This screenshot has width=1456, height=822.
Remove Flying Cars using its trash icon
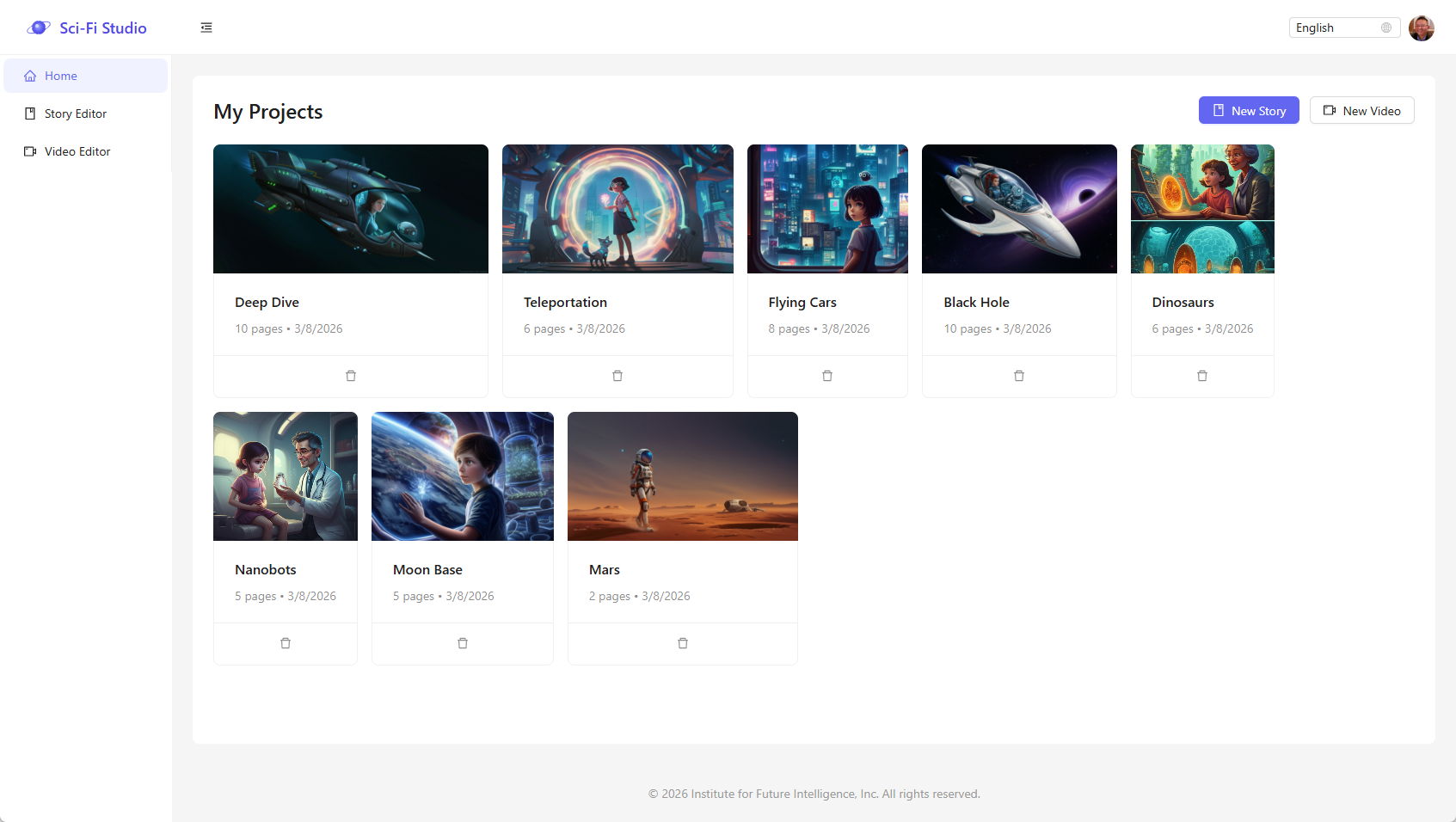[x=827, y=376]
